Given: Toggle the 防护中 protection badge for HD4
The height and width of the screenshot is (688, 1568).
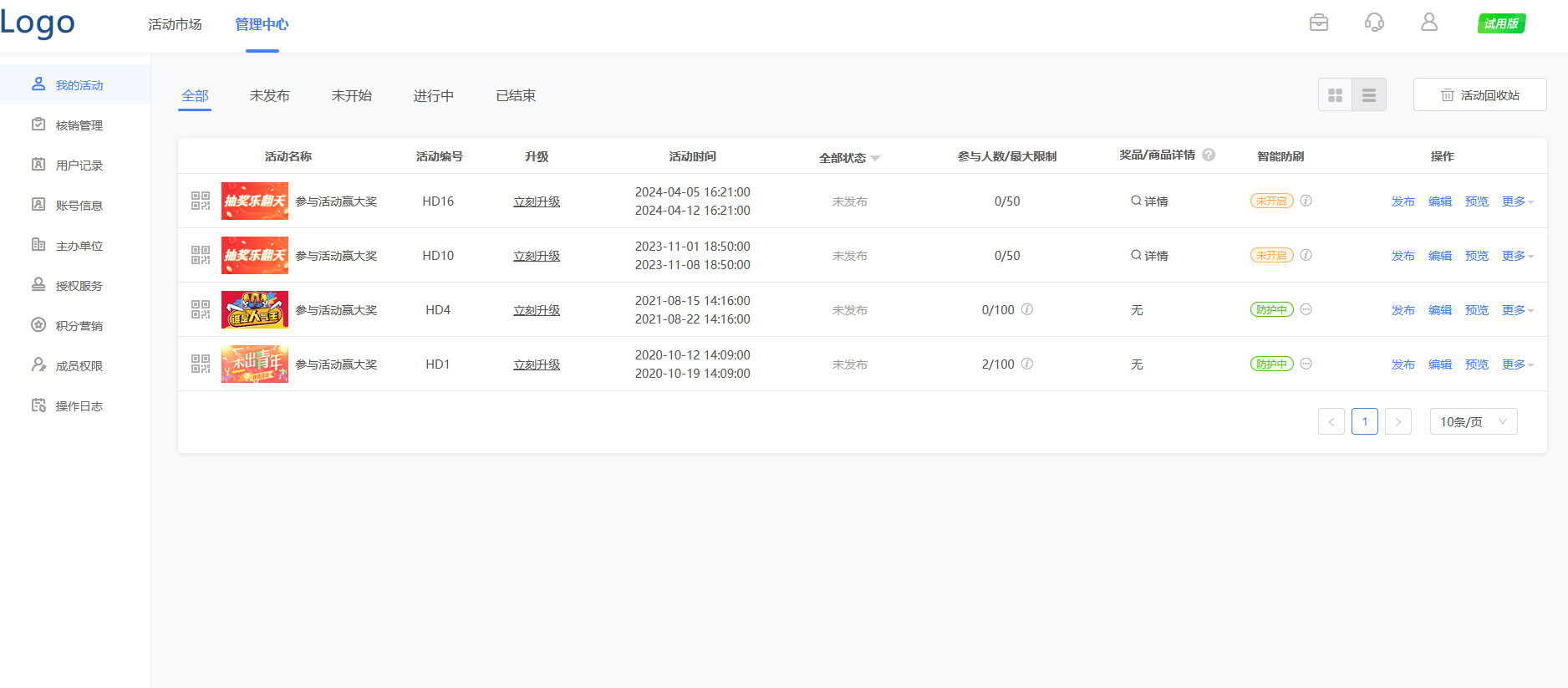Looking at the screenshot, I should click(x=1271, y=309).
